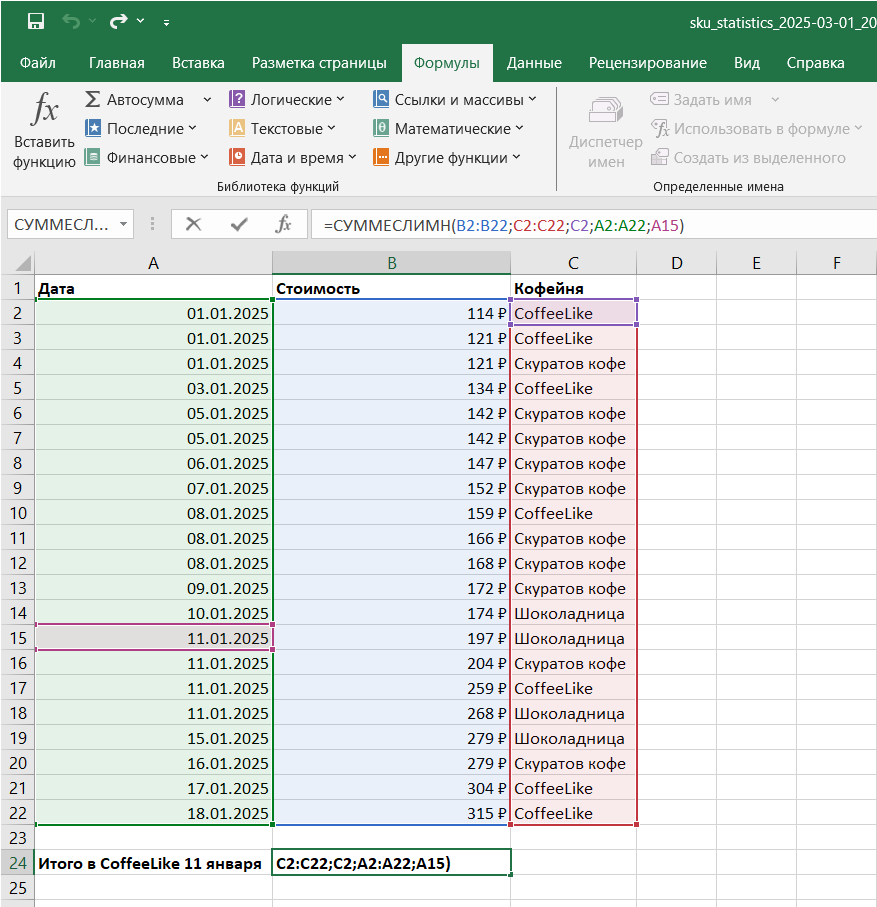Click the AutoSum sigma icon
The width and height of the screenshot is (877, 907).
click(x=93, y=100)
